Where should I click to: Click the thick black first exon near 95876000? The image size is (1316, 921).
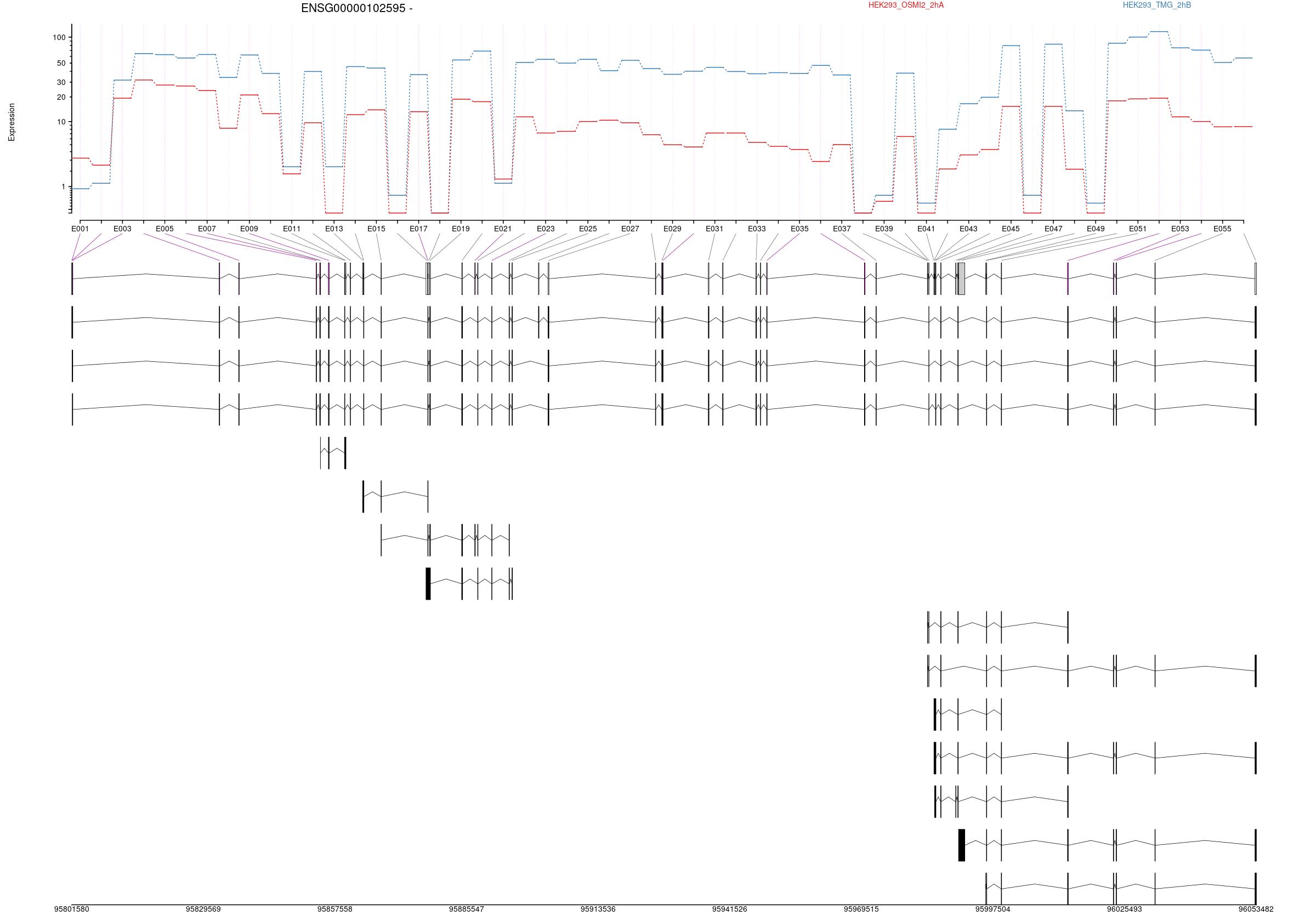pos(428,583)
